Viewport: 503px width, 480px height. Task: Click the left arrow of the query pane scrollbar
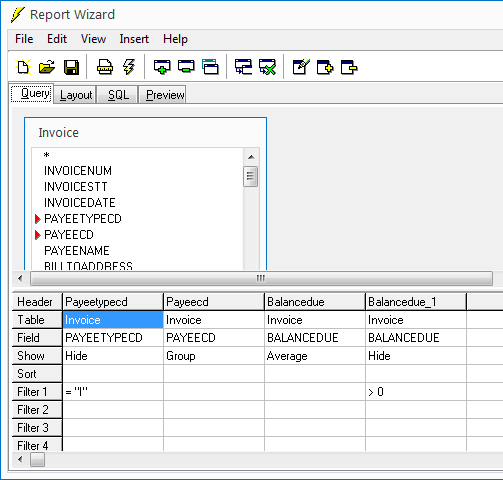20,278
